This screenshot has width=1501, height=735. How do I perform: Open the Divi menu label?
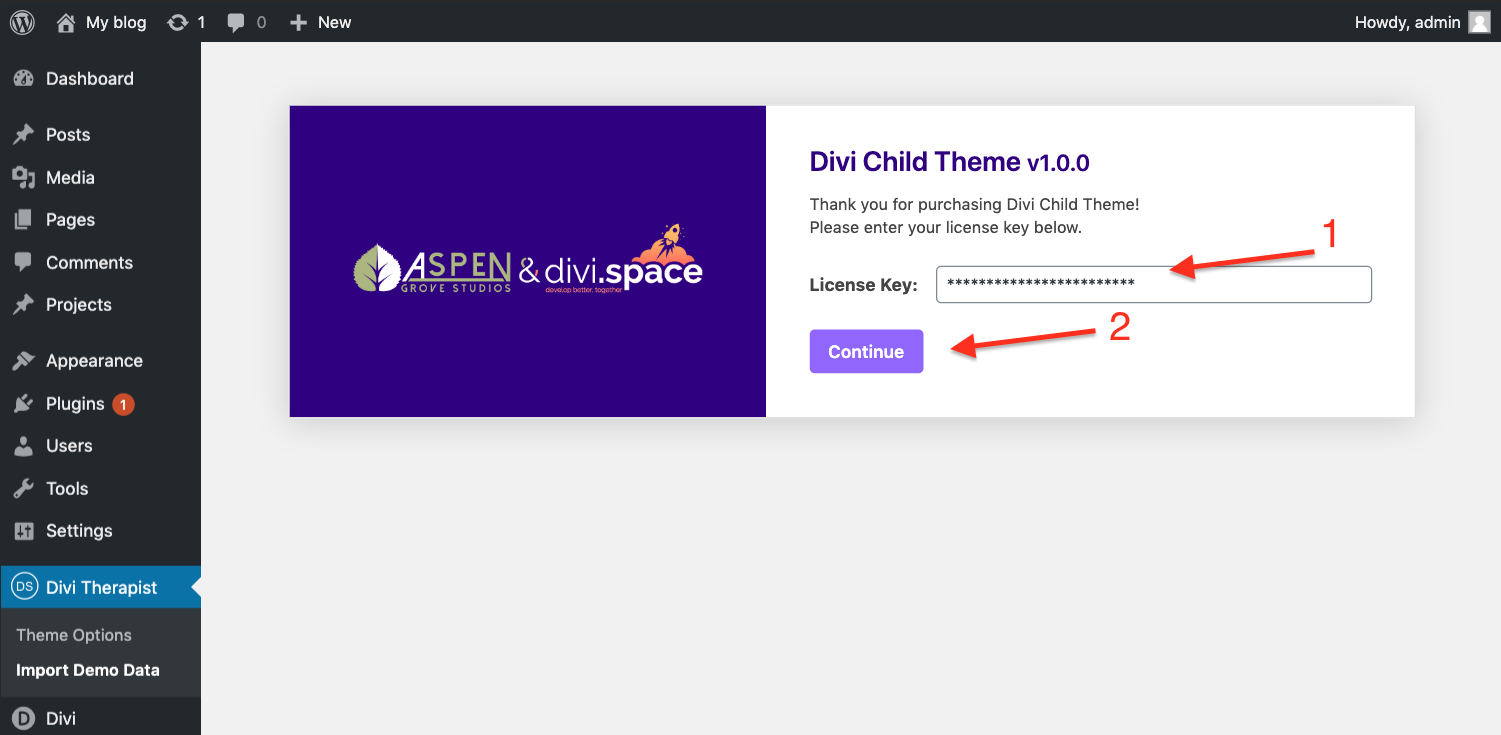61,718
